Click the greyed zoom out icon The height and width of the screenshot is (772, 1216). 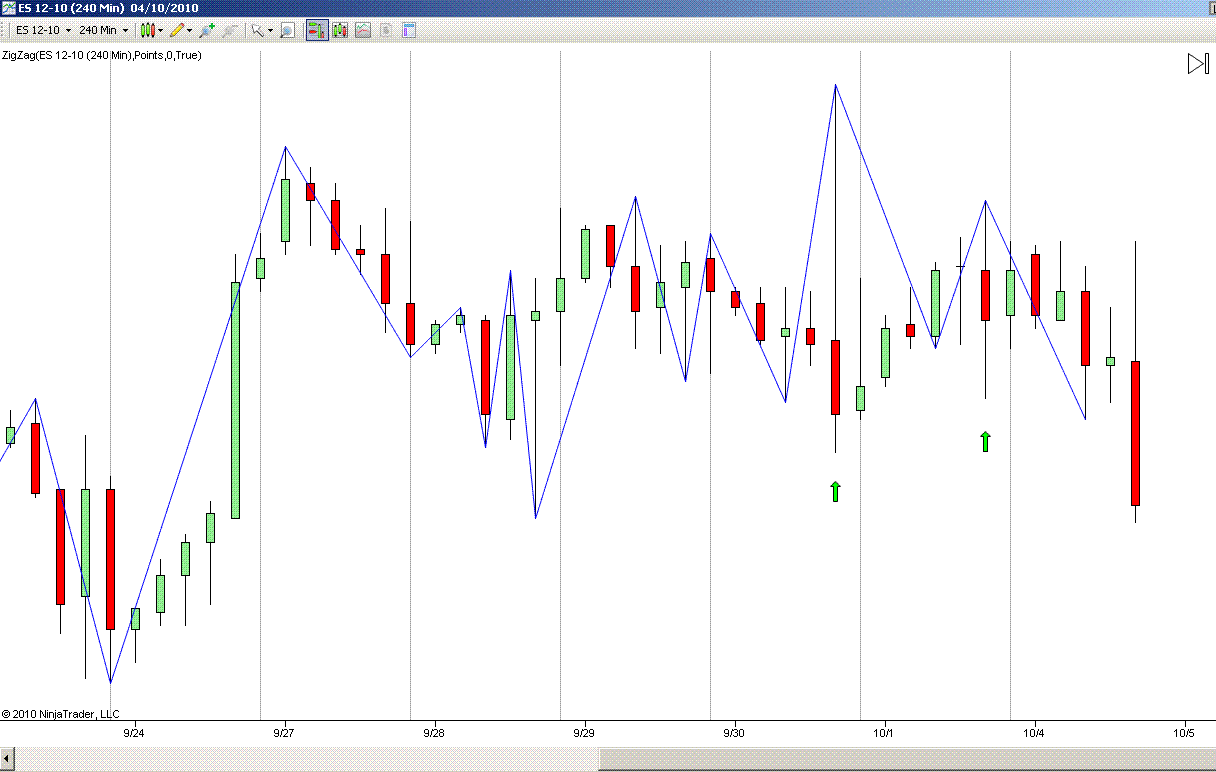pyautogui.click(x=229, y=30)
